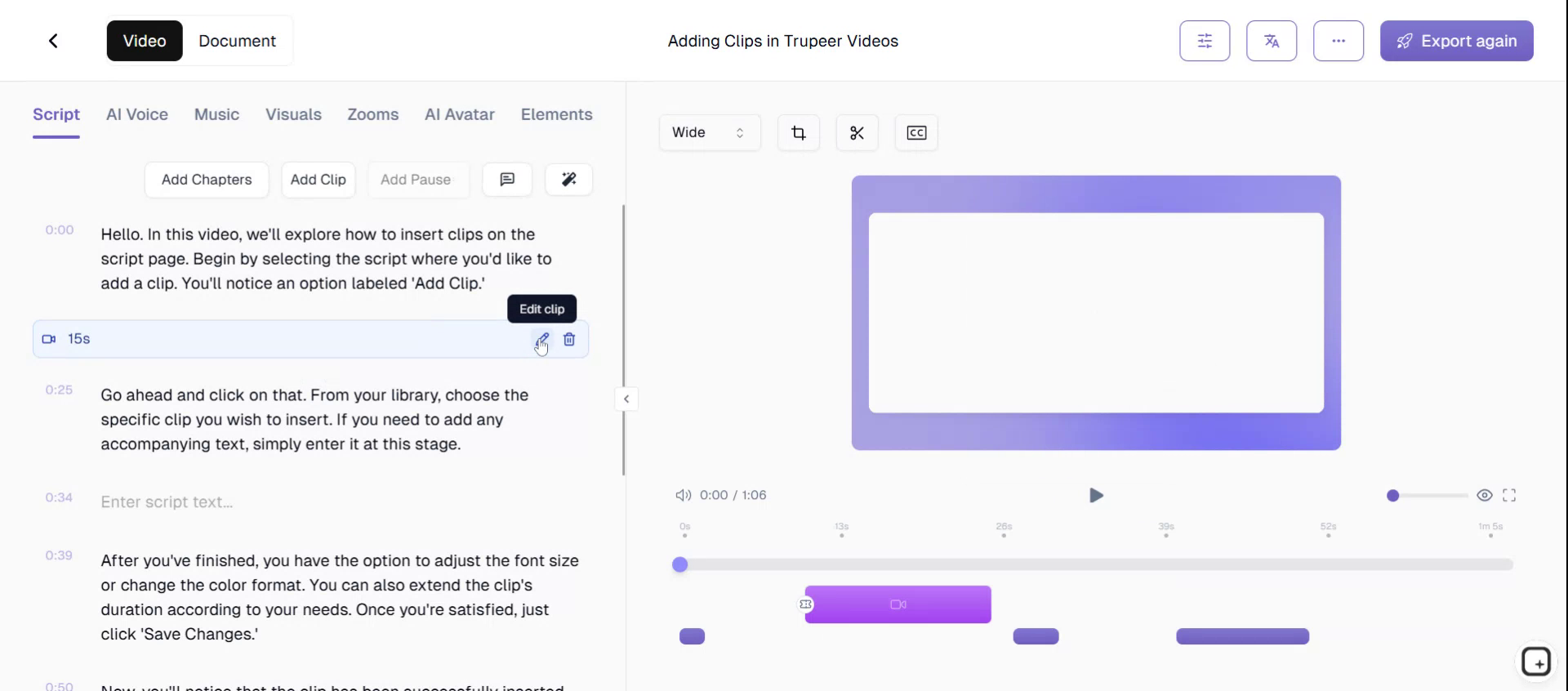
Task: Switch to Document mode
Action: (237, 41)
